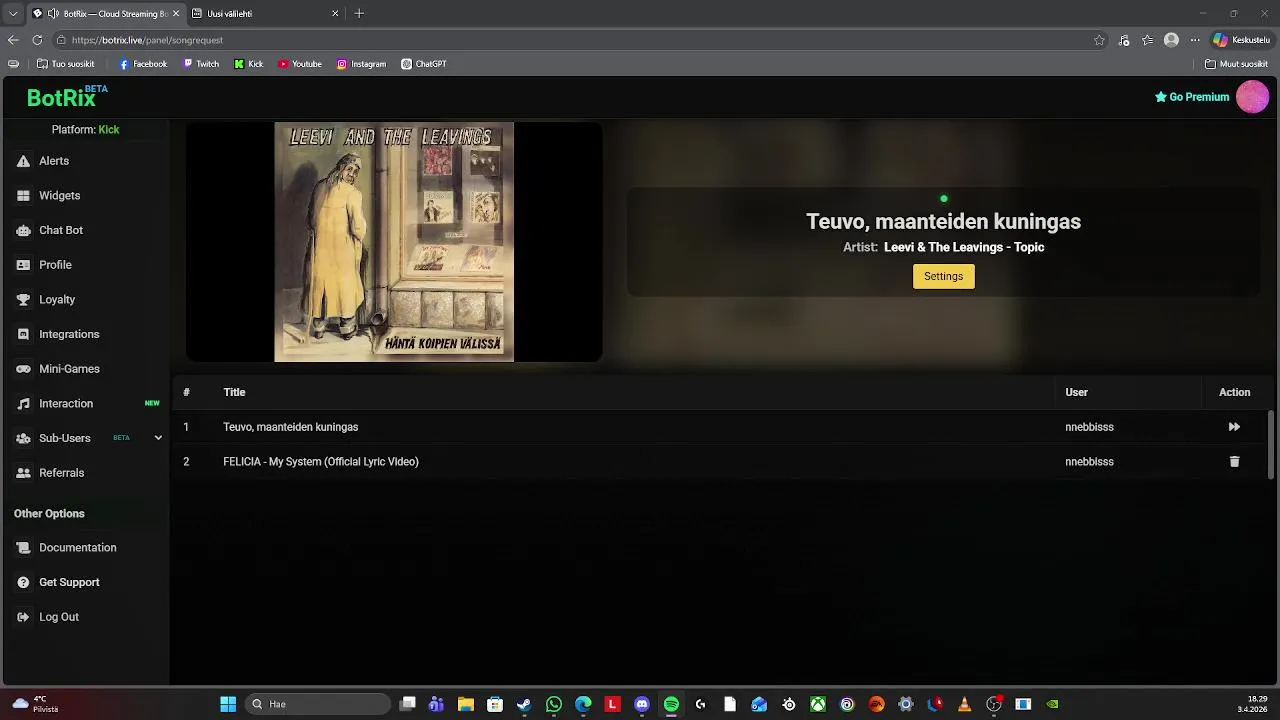Screen dimensions: 1280x720
Task: Open browser settings three-dot menu
Action: 1194,40
